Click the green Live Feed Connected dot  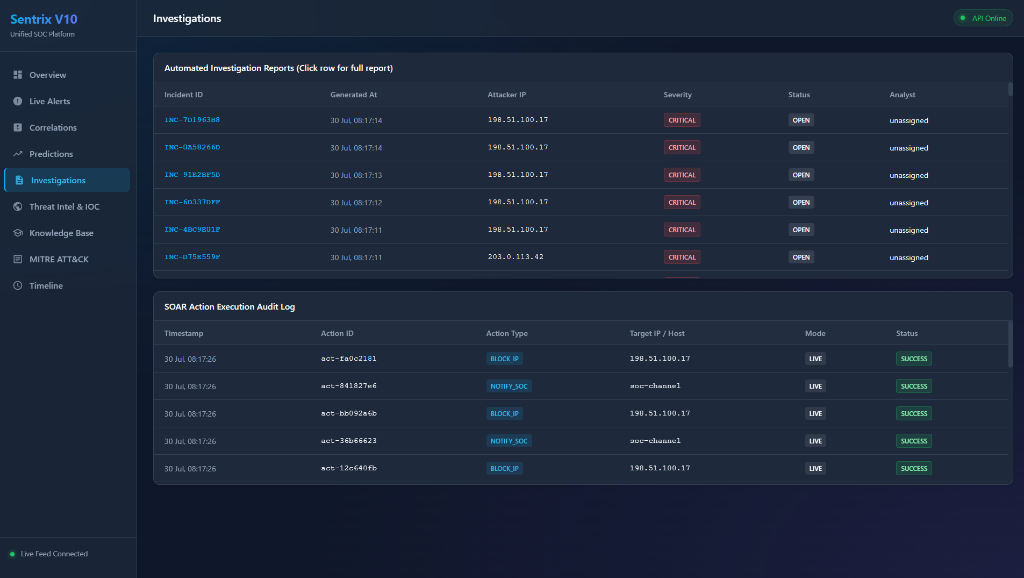coord(12,554)
